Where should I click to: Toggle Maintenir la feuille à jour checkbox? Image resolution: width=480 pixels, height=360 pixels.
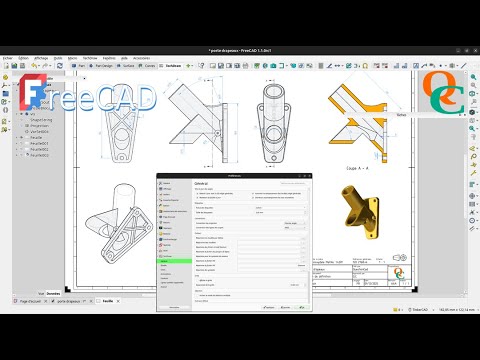(x=197, y=198)
